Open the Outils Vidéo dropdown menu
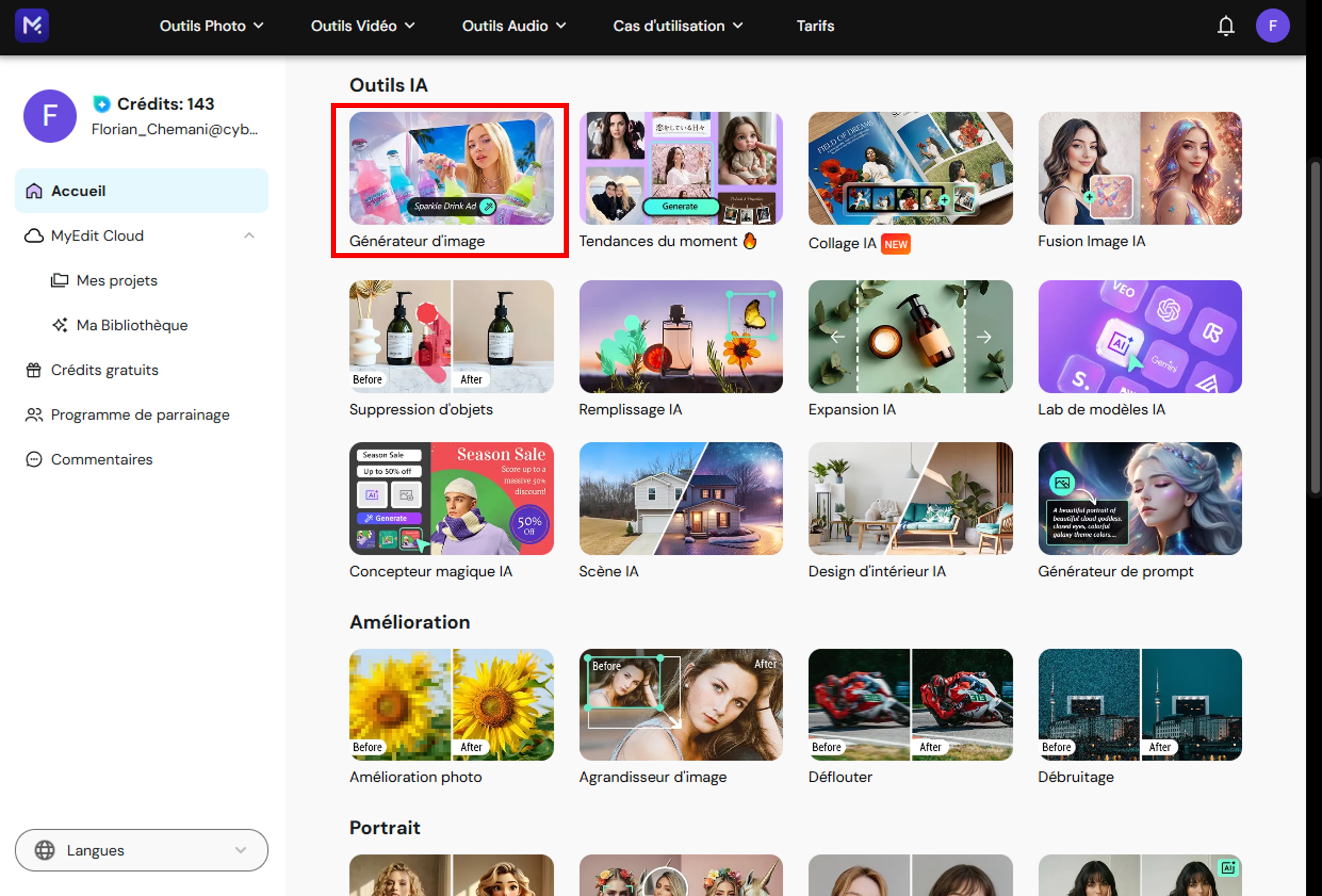This screenshot has width=1322, height=896. point(363,26)
